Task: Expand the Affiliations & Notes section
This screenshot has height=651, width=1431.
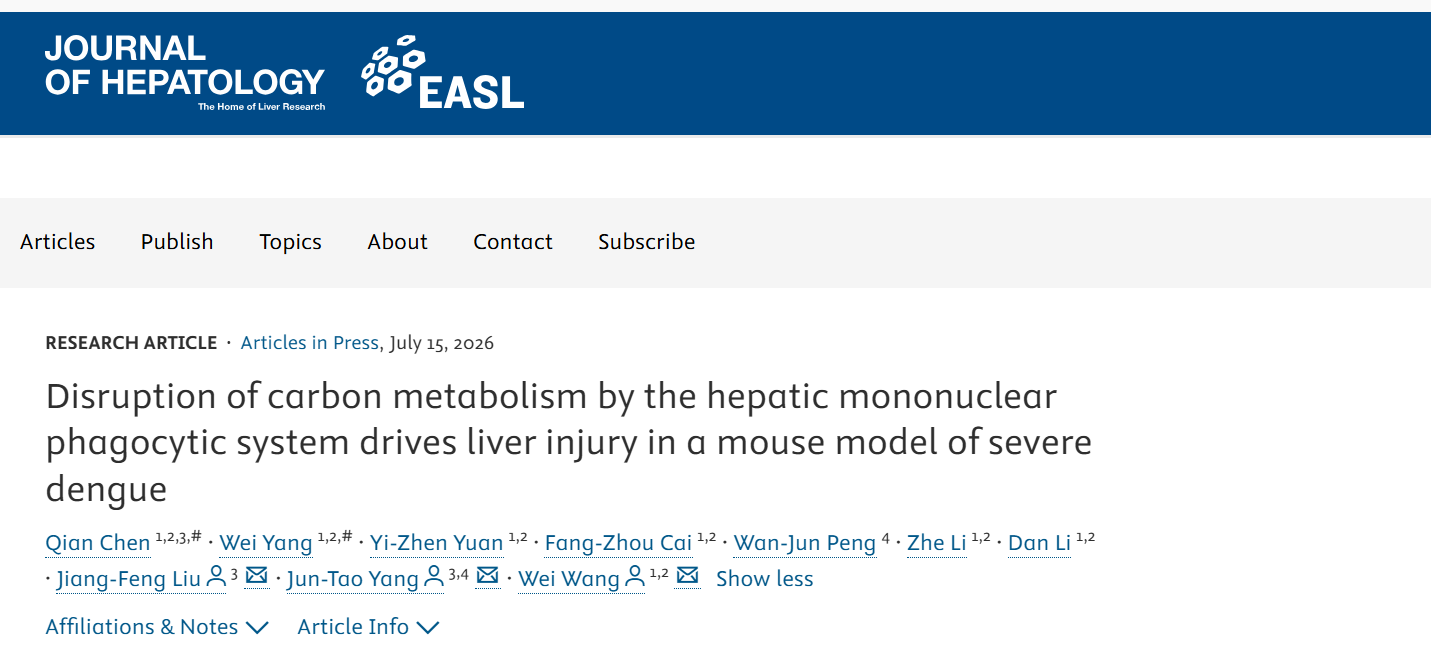Action: (x=157, y=627)
